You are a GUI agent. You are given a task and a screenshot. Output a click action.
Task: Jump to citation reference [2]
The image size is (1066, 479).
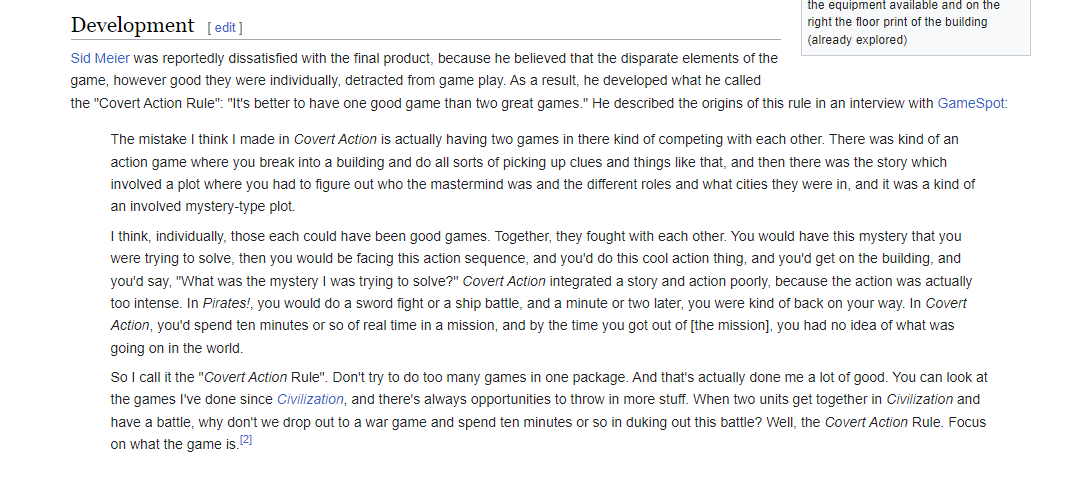246,440
